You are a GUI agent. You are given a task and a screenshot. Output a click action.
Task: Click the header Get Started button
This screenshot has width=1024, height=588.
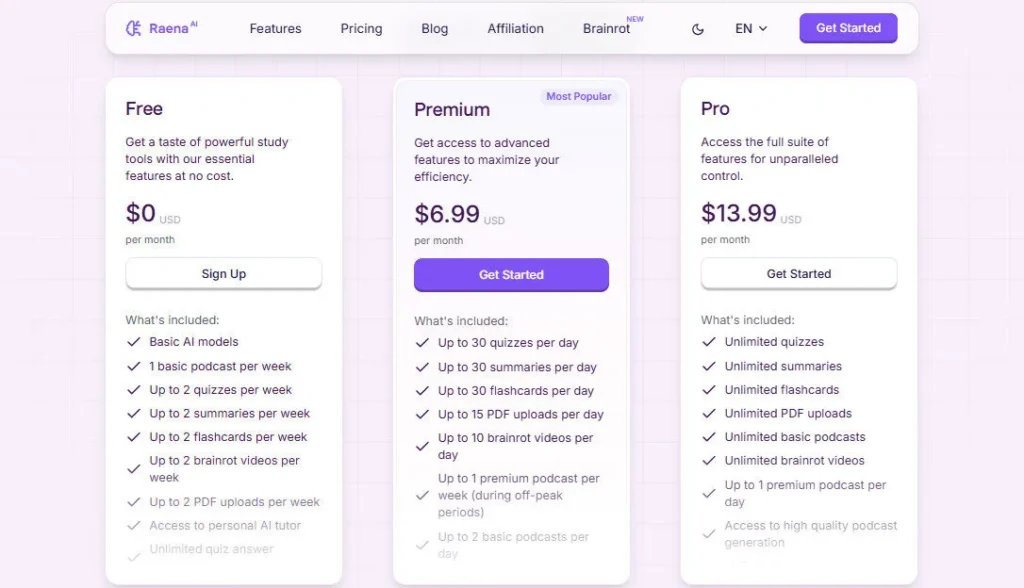(x=848, y=28)
